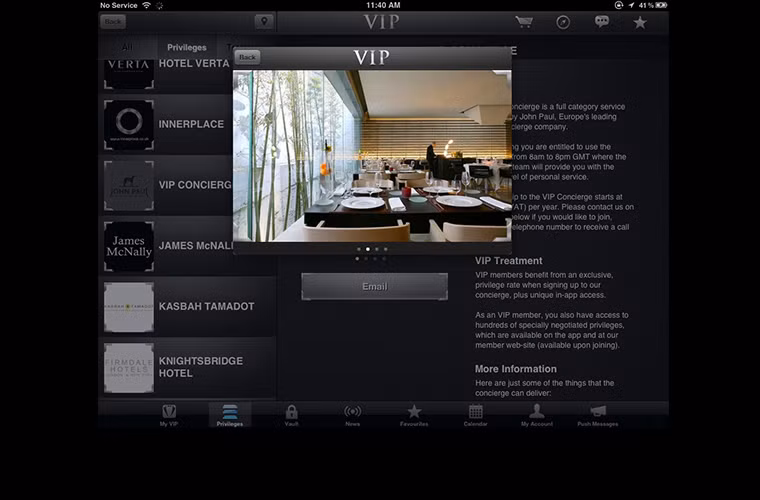Viewport: 760px width, 500px height.
Task: Tap the VIP Treatment heading
Action: [x=508, y=261]
